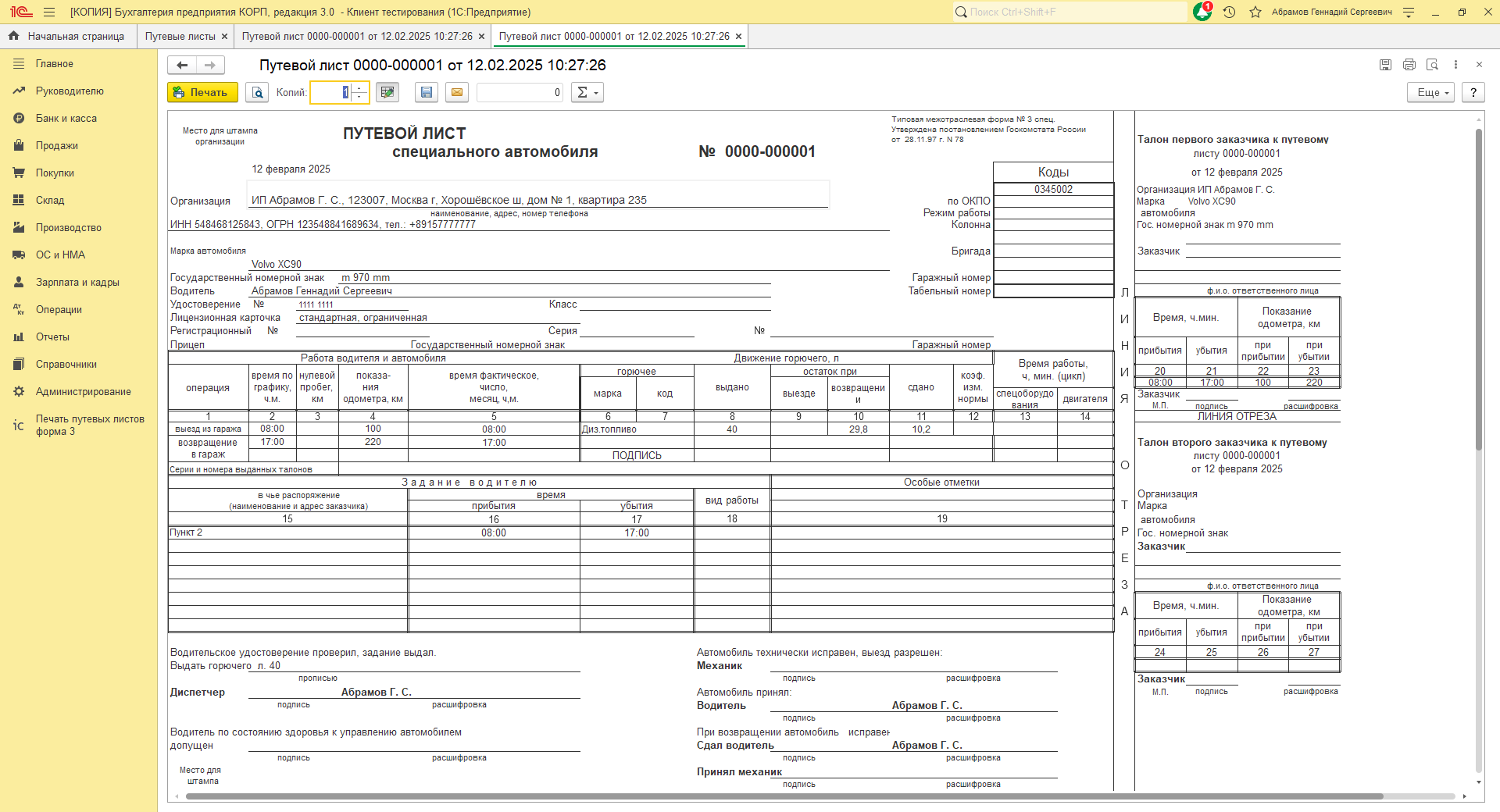Open favorites star icon

pyautogui.click(x=1255, y=12)
